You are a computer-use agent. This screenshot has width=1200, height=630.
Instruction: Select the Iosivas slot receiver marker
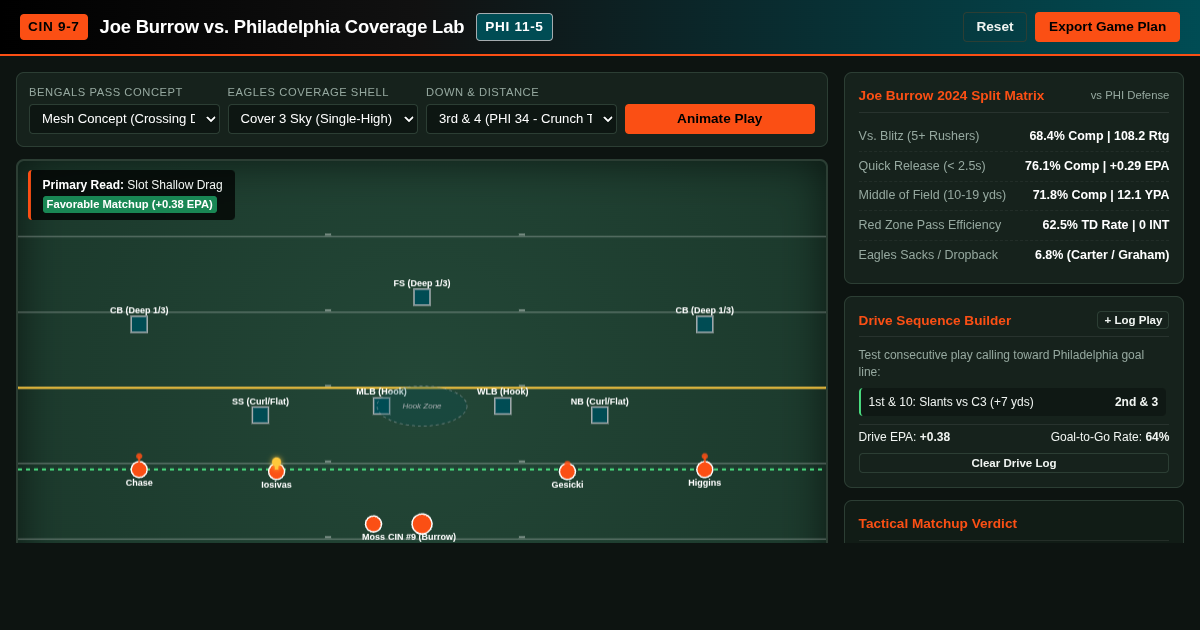click(276, 471)
